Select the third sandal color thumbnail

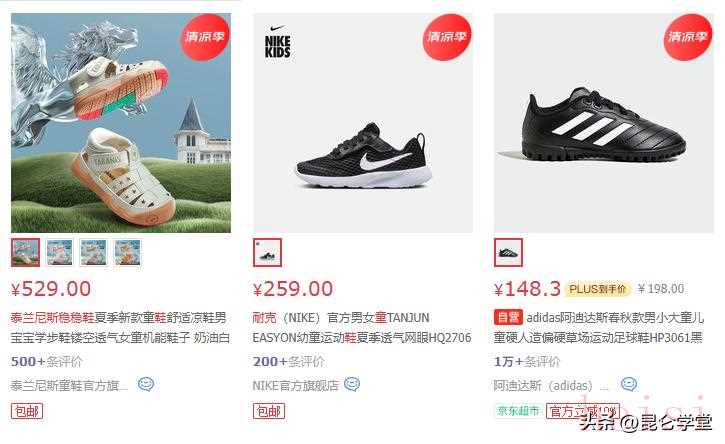point(94,253)
